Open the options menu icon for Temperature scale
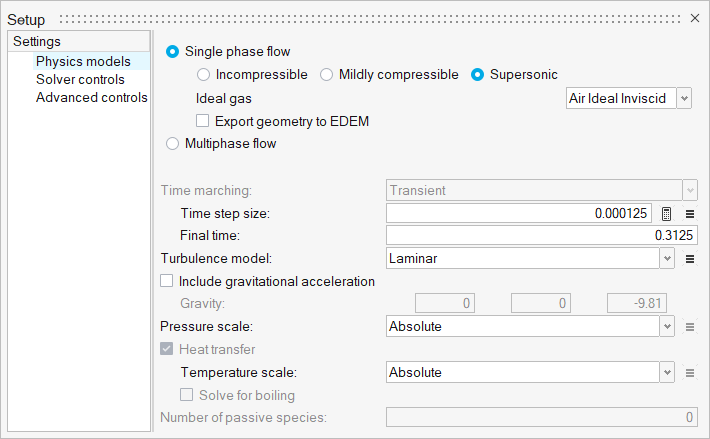Image resolution: width=710 pixels, height=439 pixels. pos(689,373)
